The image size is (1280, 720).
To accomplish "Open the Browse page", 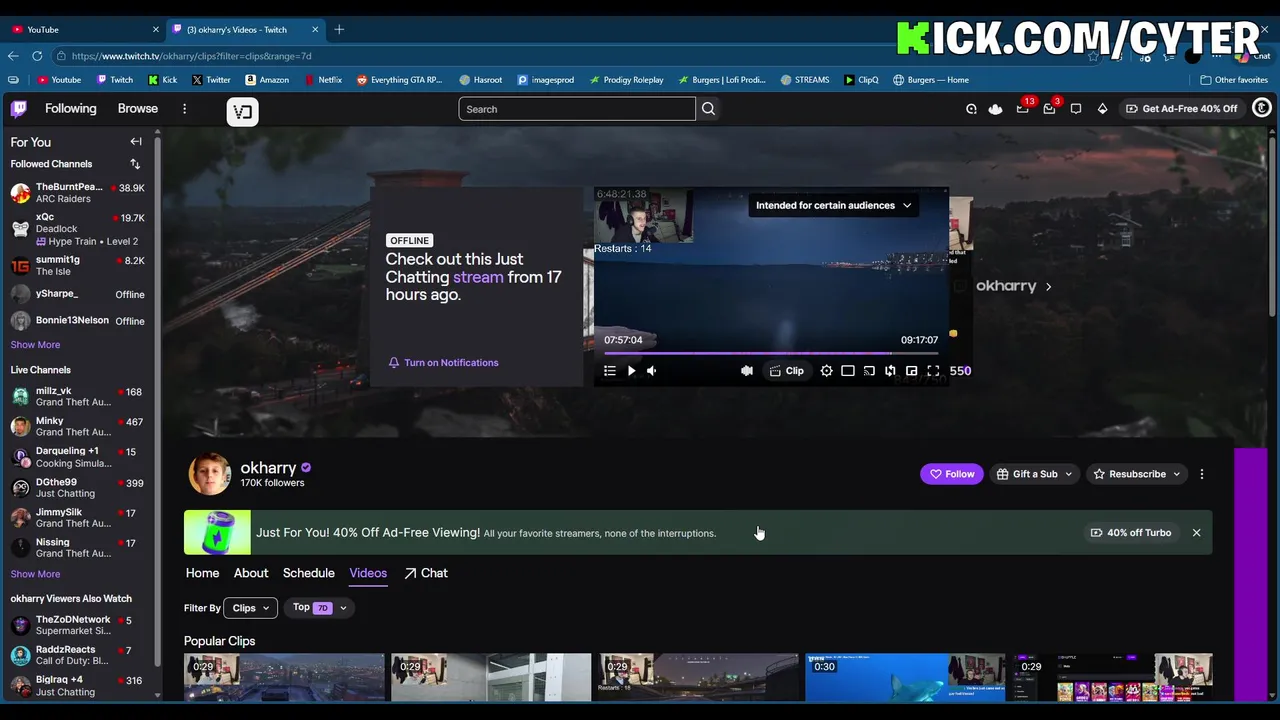I will tap(138, 109).
